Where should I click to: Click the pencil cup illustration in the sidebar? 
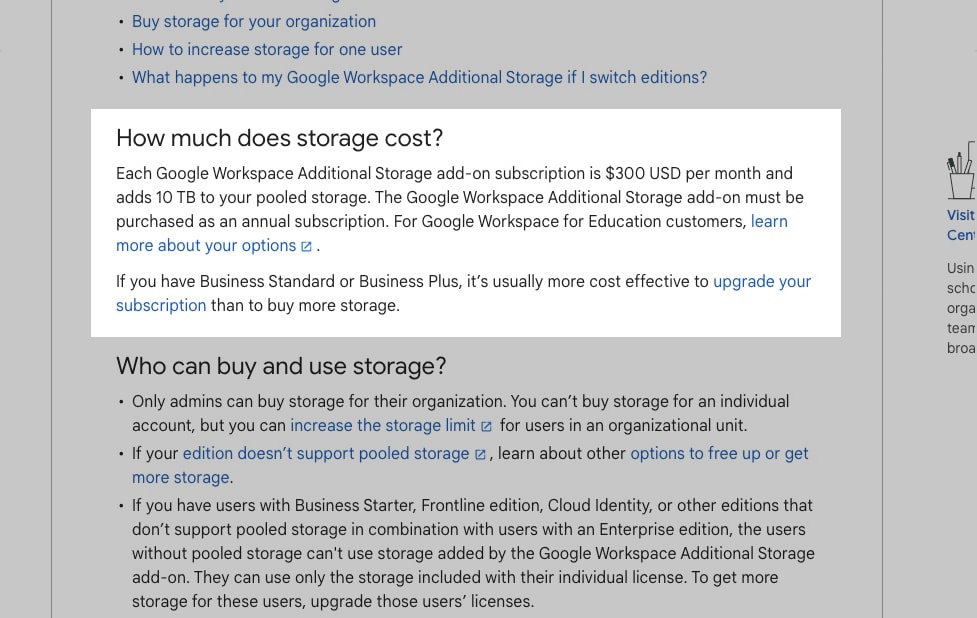[961, 171]
